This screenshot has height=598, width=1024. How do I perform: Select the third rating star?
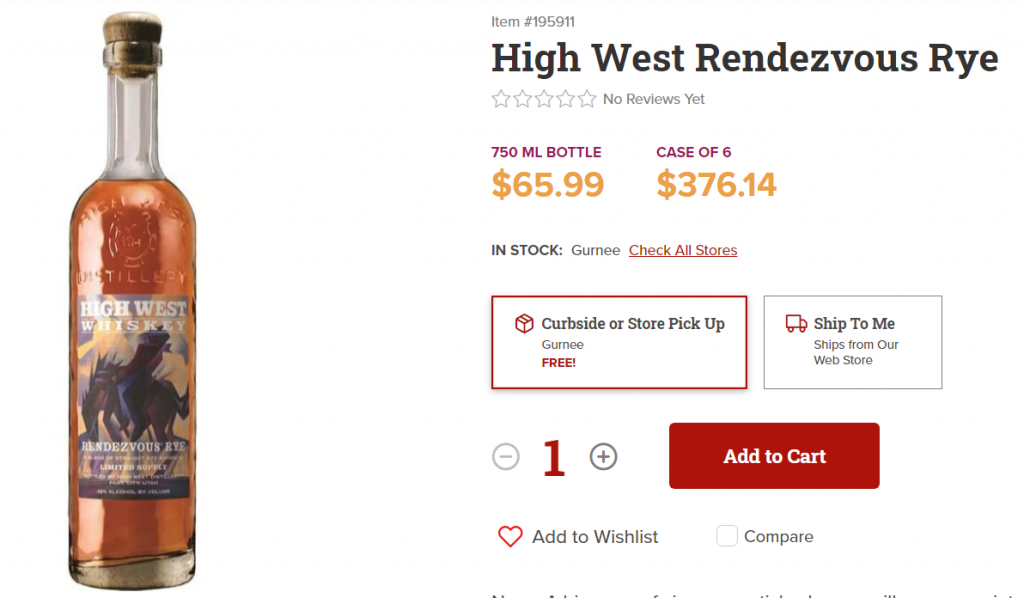(x=544, y=99)
